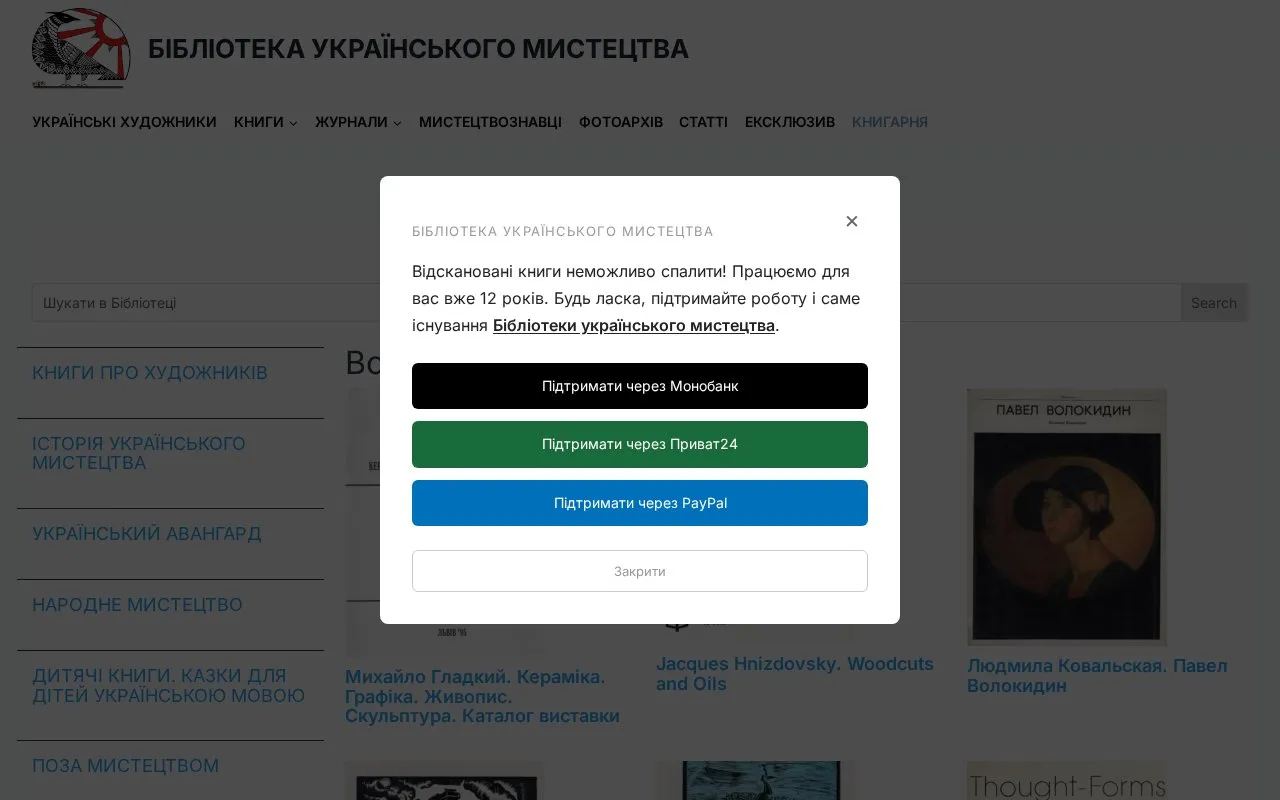Support via Приват24 button
This screenshot has height=800, width=1280.
click(x=640, y=444)
